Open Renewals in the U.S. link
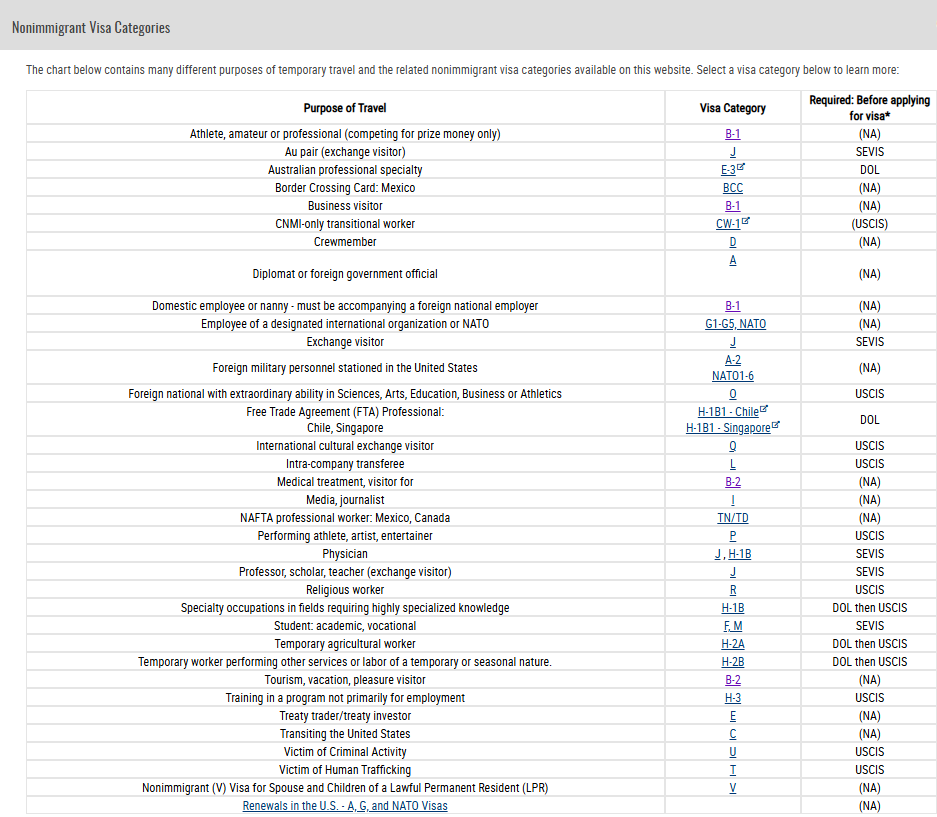Image resolution: width=937 pixels, height=817 pixels. coord(345,806)
